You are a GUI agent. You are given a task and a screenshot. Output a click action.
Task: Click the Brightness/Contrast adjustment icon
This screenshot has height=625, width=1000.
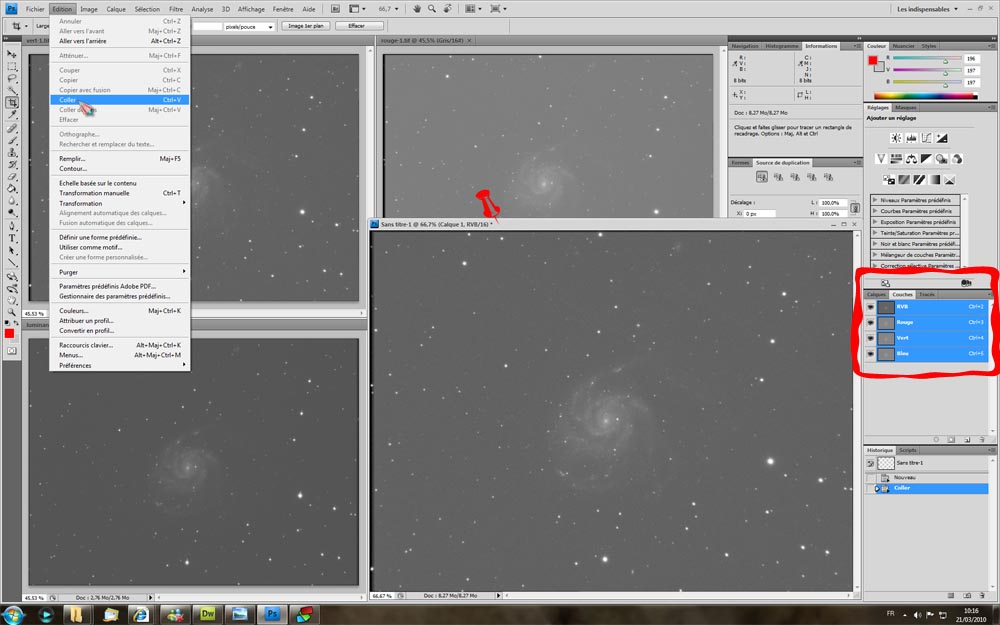tap(896, 138)
